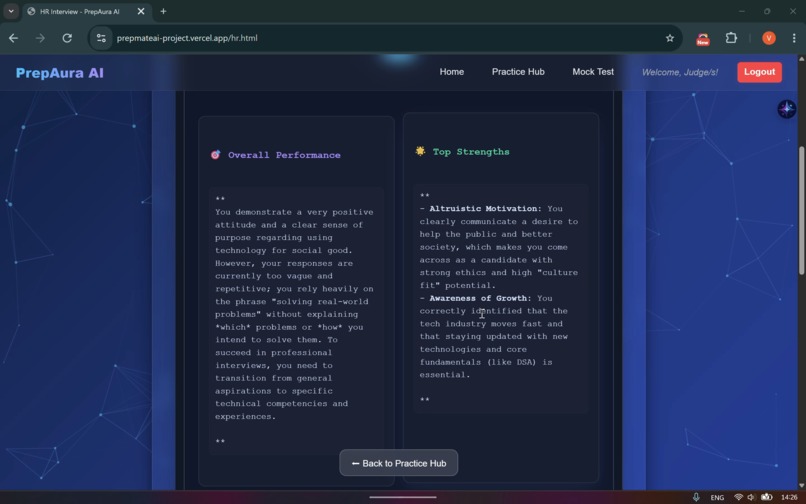
Task: Open the tab search dropdown arrow
Action: tap(11, 11)
